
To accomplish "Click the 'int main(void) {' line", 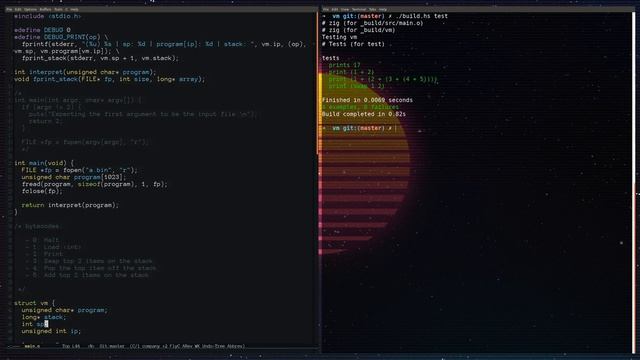I will point(44,163).
